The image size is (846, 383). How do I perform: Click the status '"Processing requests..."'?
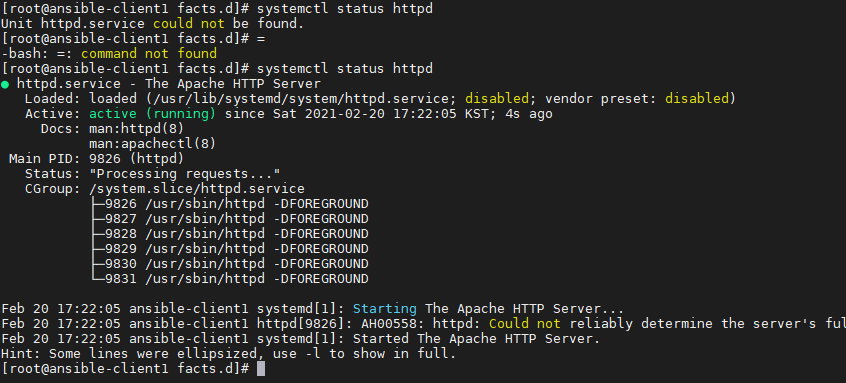185,174
